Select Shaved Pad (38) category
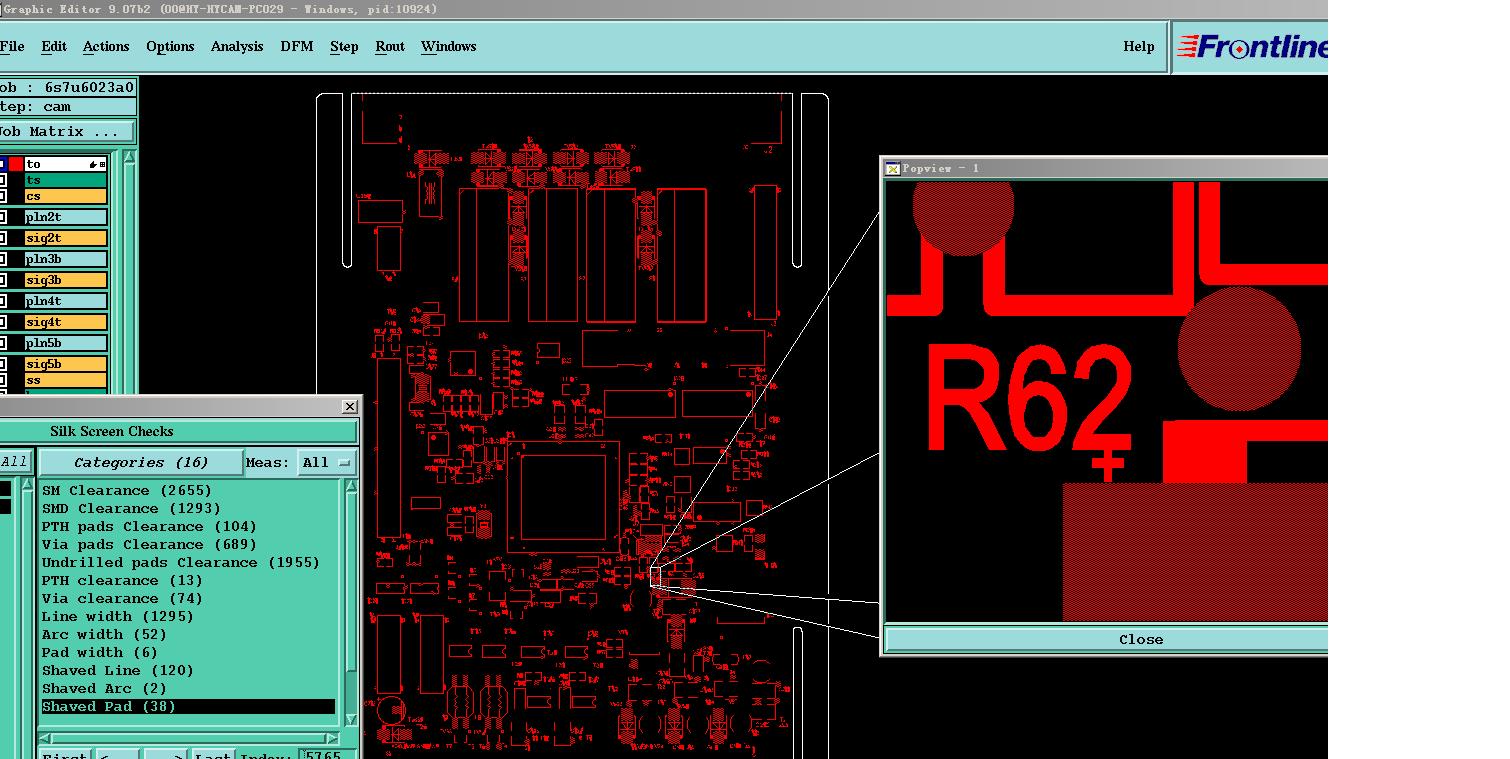 (x=188, y=706)
